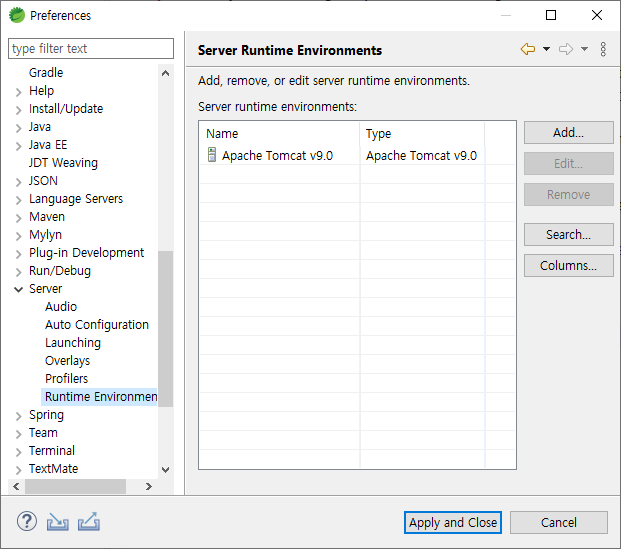Screen dimensions: 621x549
Task: Select Audio under Server
Action: coord(61,307)
